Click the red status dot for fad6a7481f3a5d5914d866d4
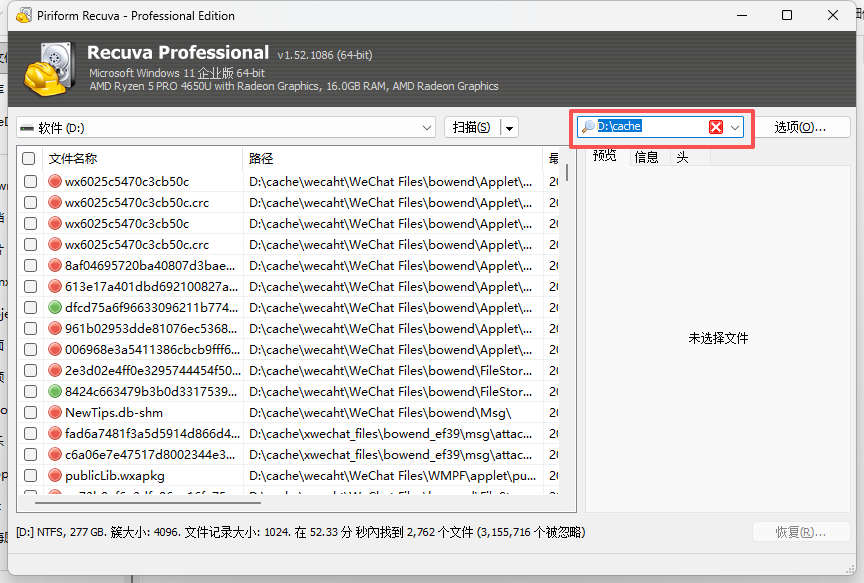The width and height of the screenshot is (864, 583). pyautogui.click(x=55, y=433)
